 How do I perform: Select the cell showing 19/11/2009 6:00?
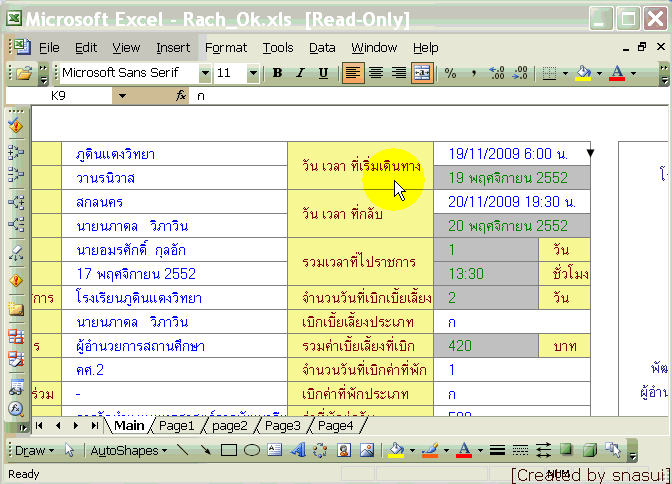507,154
